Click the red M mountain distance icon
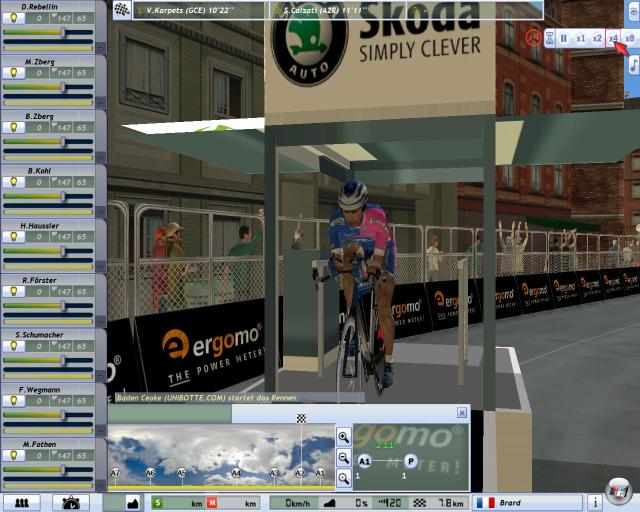Image resolution: width=640 pixels, height=512 pixels. [212, 503]
